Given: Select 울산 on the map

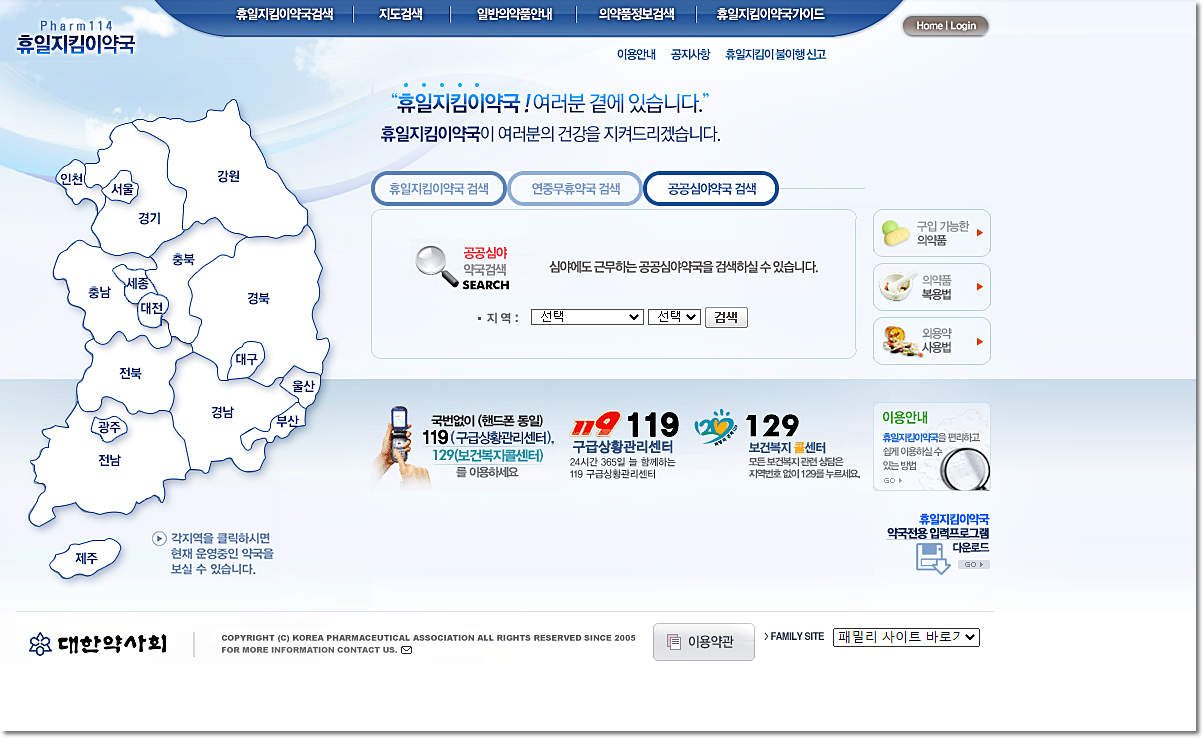Looking at the screenshot, I should (x=303, y=385).
